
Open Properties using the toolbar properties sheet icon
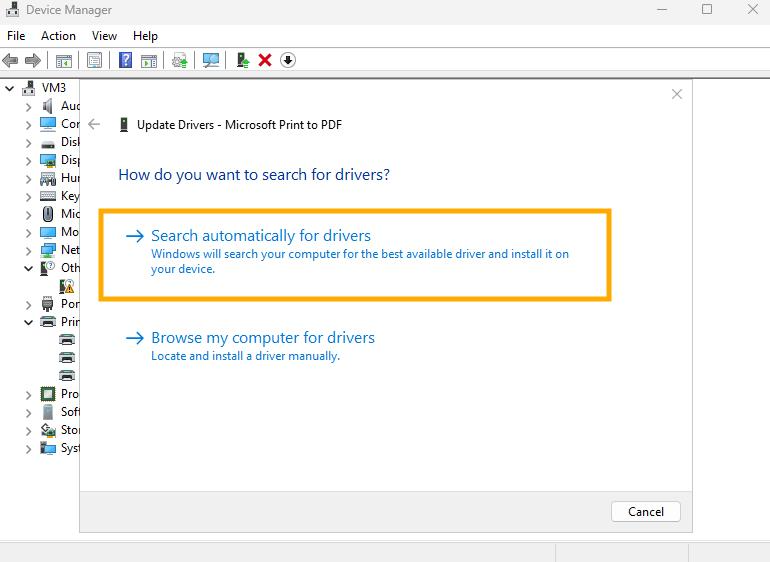pyautogui.click(x=94, y=60)
